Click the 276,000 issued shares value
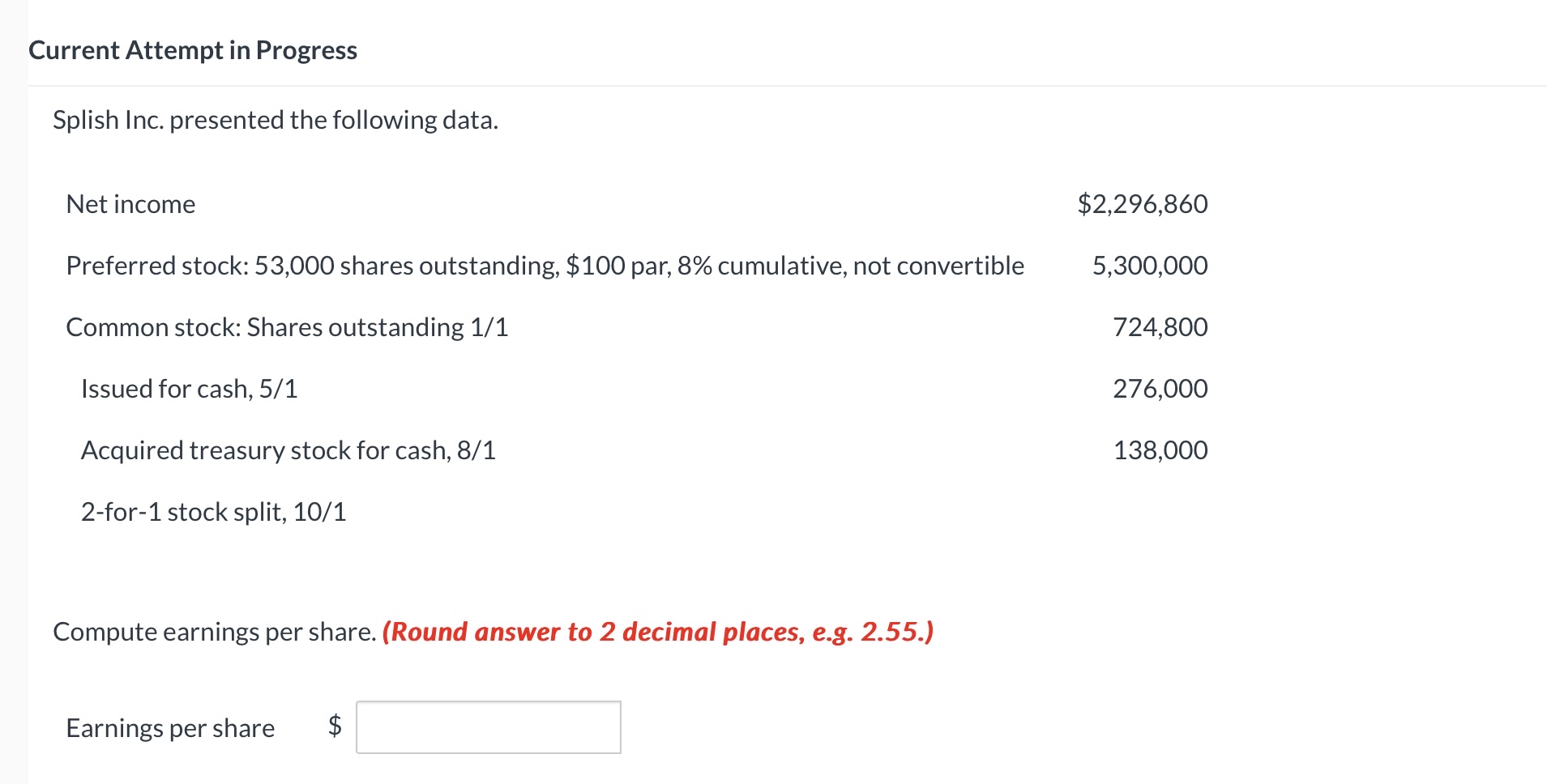The width and height of the screenshot is (1547, 784). 1160,389
